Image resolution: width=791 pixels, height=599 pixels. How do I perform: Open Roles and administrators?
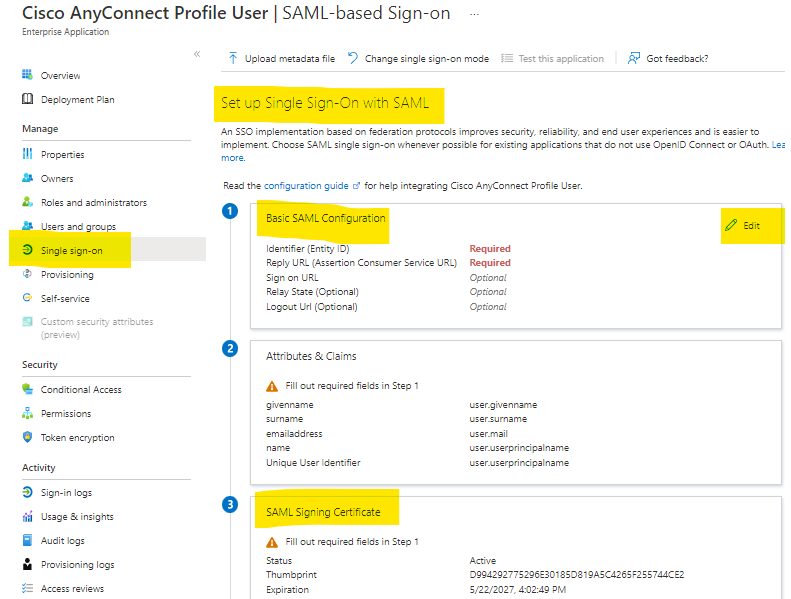[x=94, y=202]
